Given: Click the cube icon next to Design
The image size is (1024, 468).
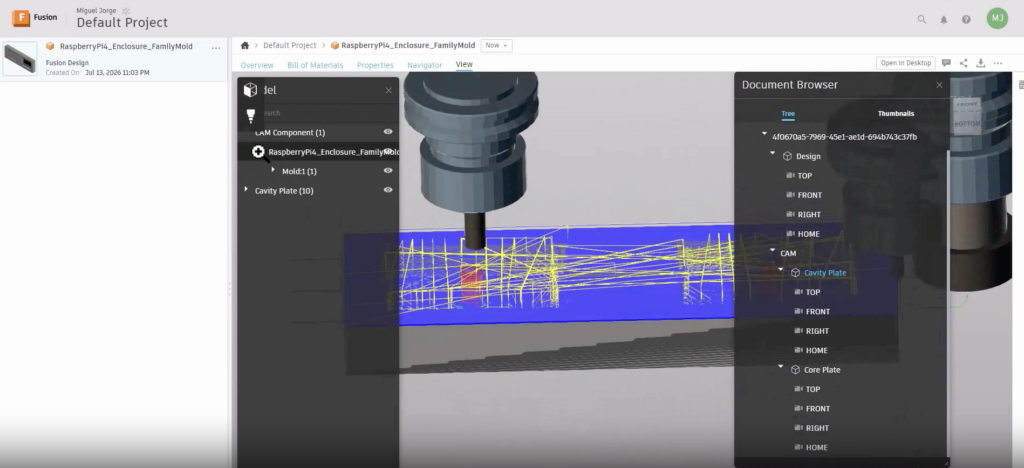Looking at the screenshot, I should click(x=788, y=157).
